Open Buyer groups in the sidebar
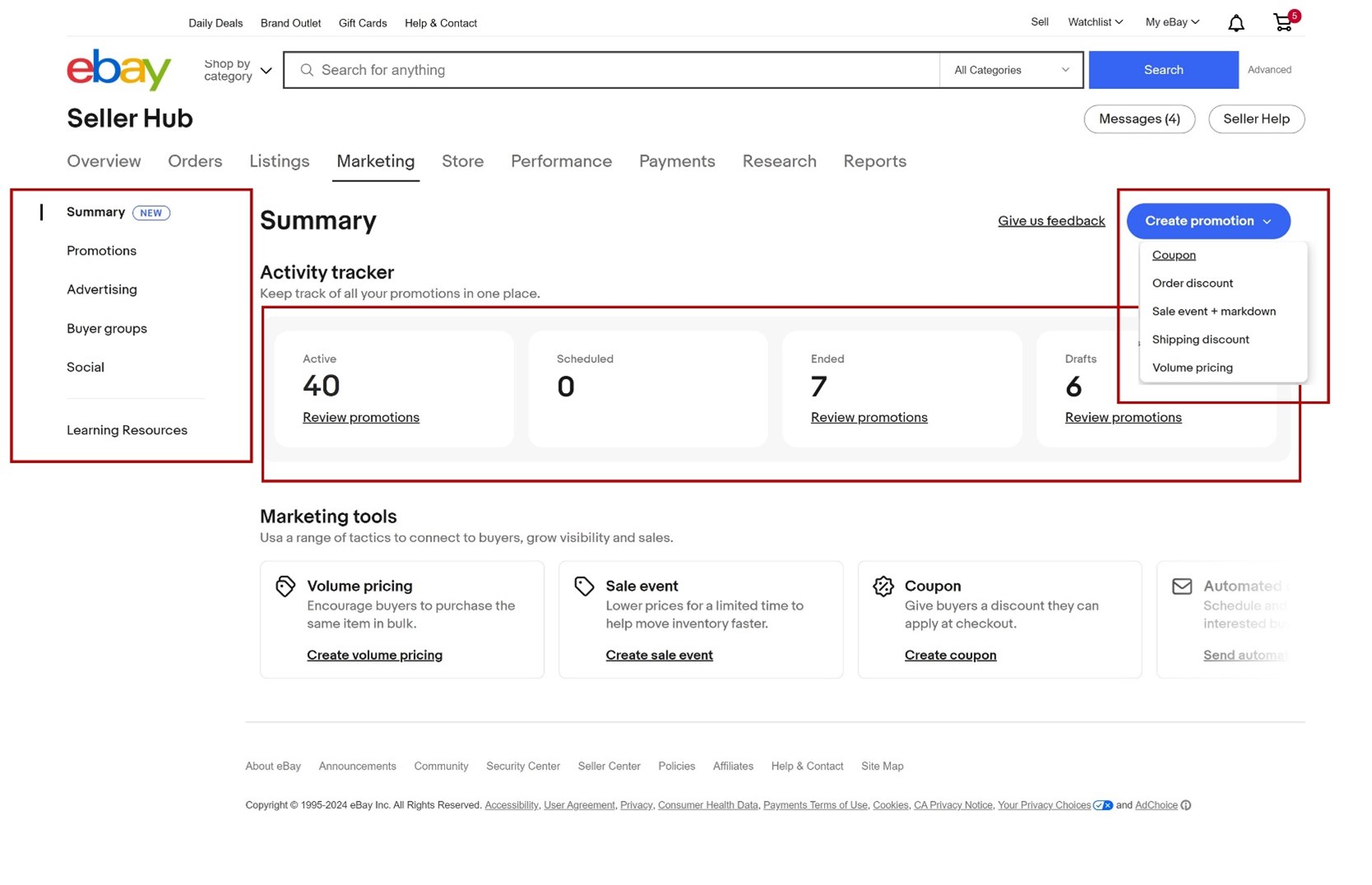Image resolution: width=1372 pixels, height=885 pixels. [x=107, y=329]
